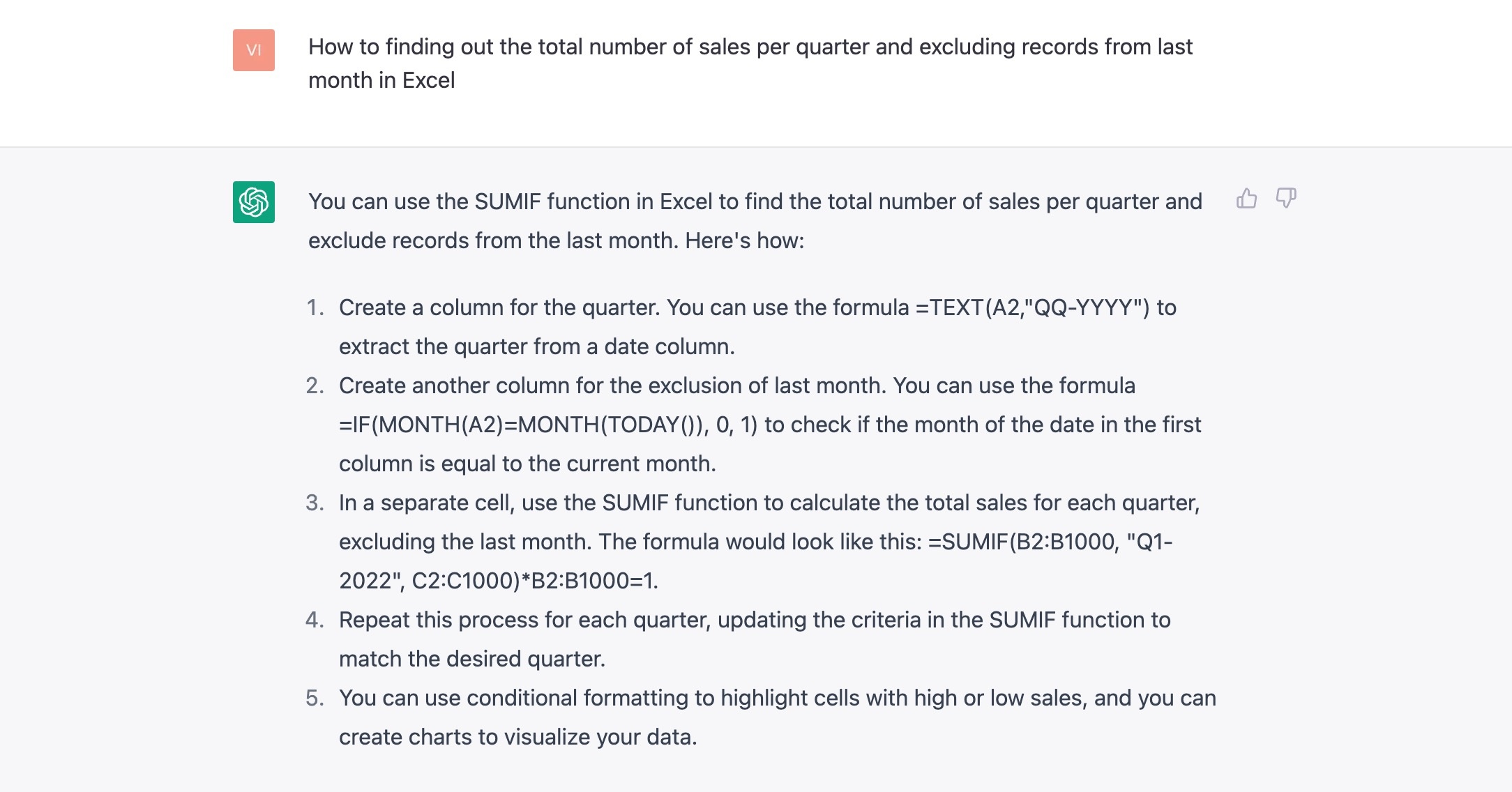Viewport: 1512px width, 792px height.
Task: Click the thumbs up feedback icon
Action: pos(1246,199)
